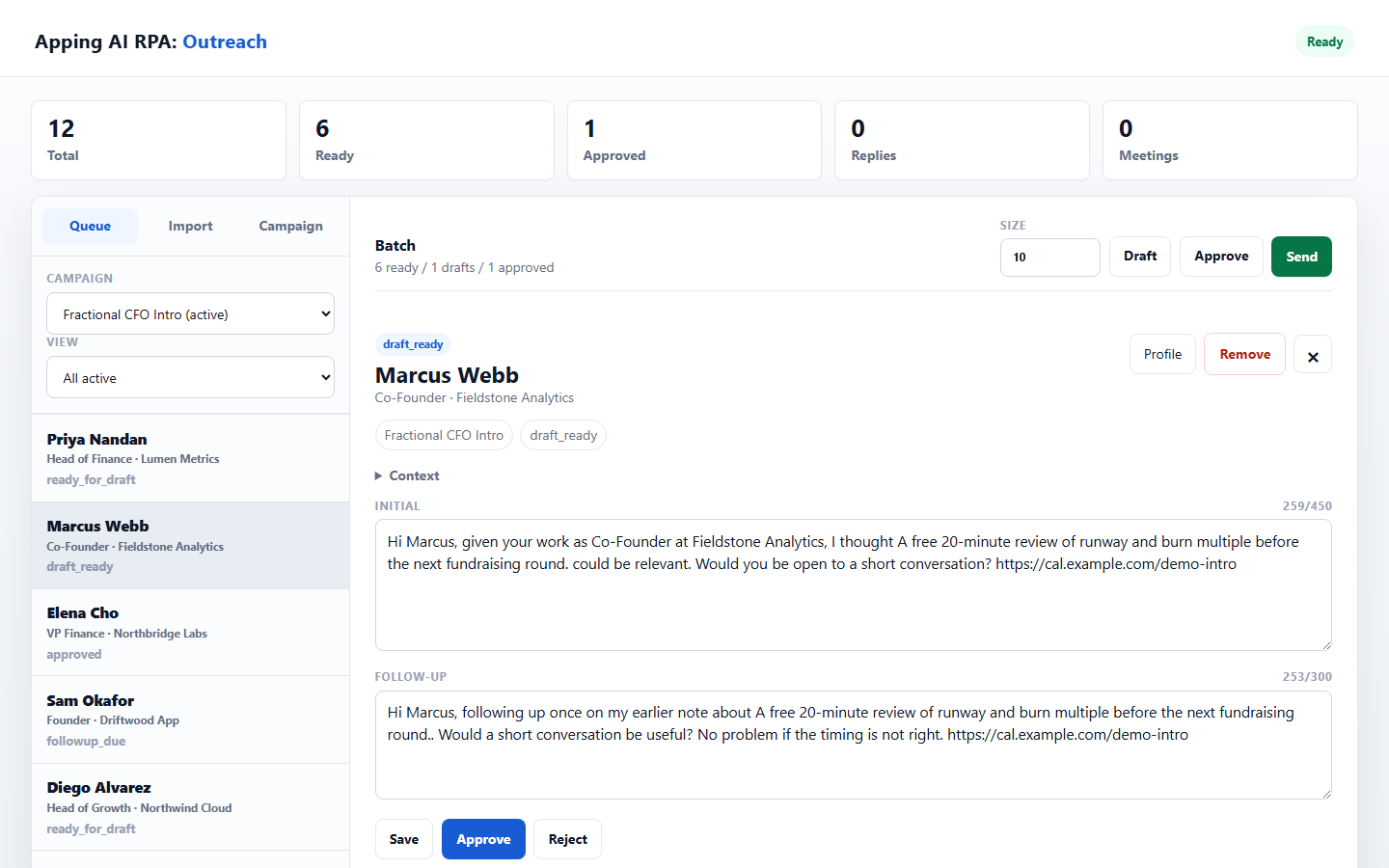Click Sam Okafor's followup_due status

(x=86, y=741)
